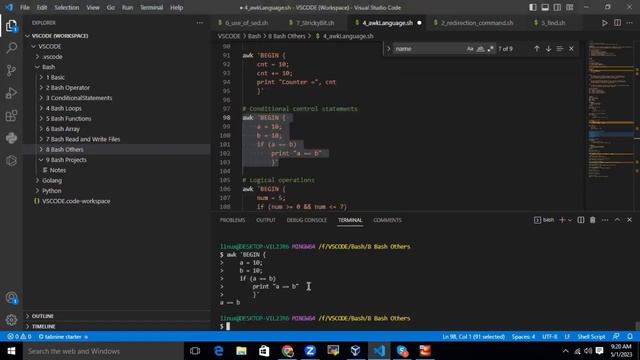Open the Source Control view
The height and width of the screenshot is (360, 640).
(11, 71)
